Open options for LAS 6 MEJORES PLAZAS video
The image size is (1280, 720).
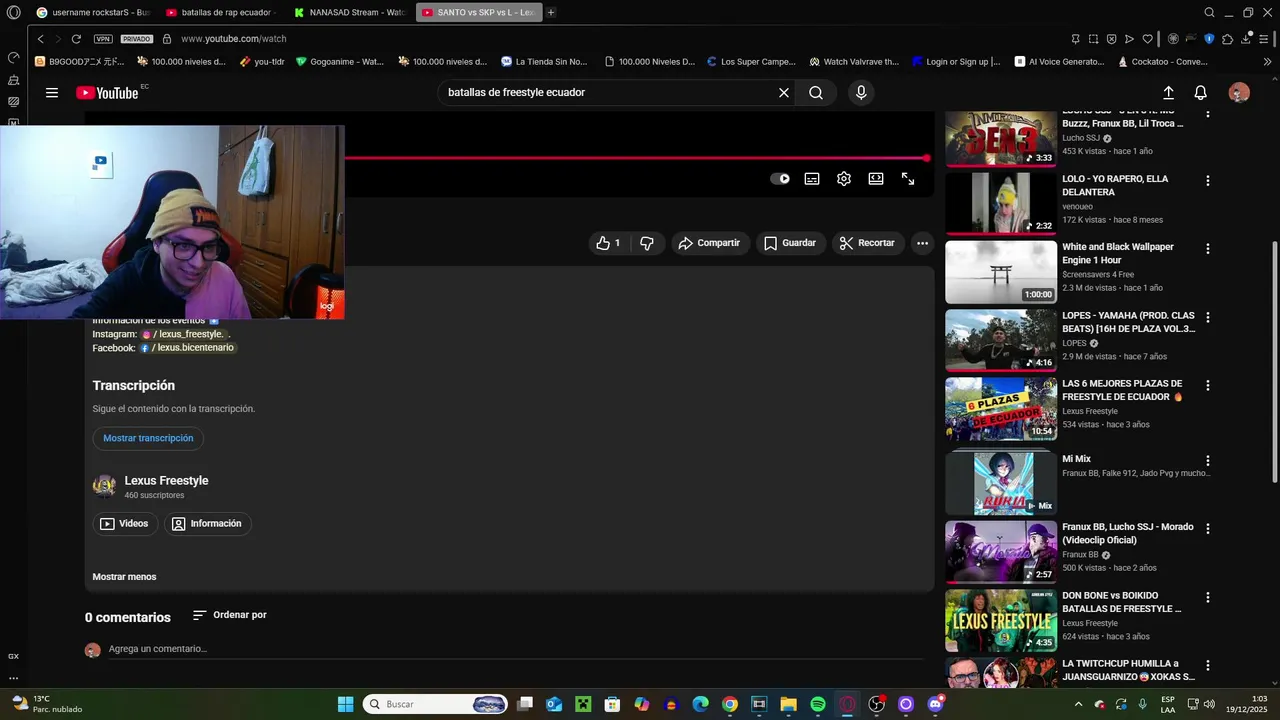pos(1208,385)
